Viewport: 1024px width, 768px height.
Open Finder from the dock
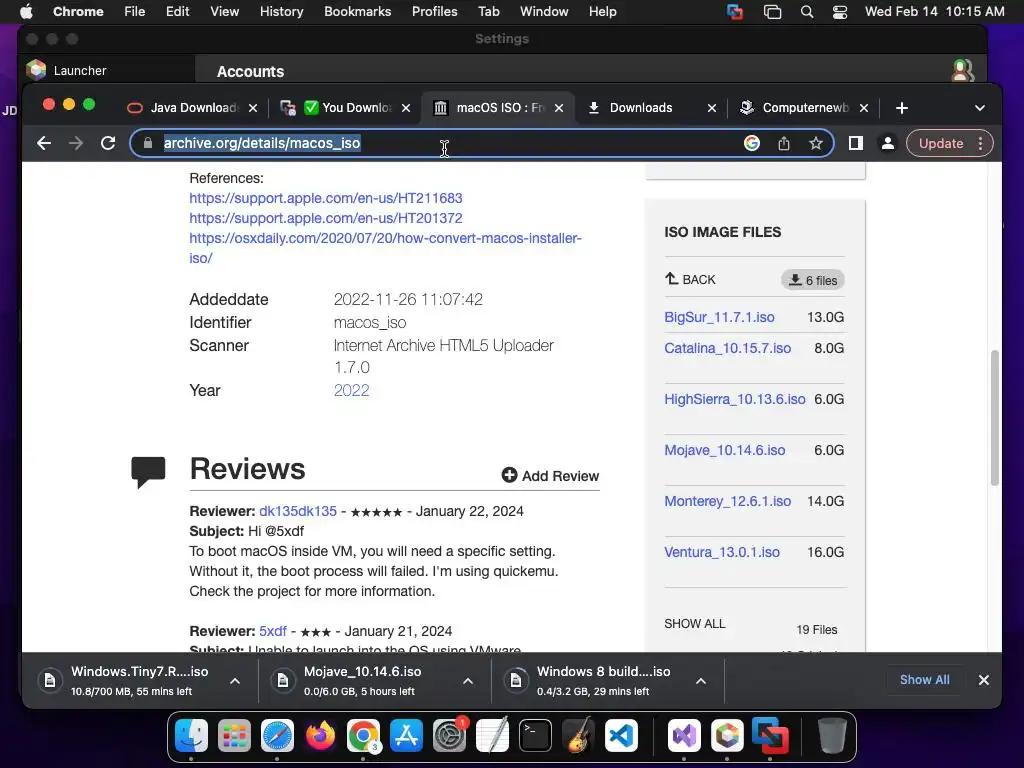(191, 735)
